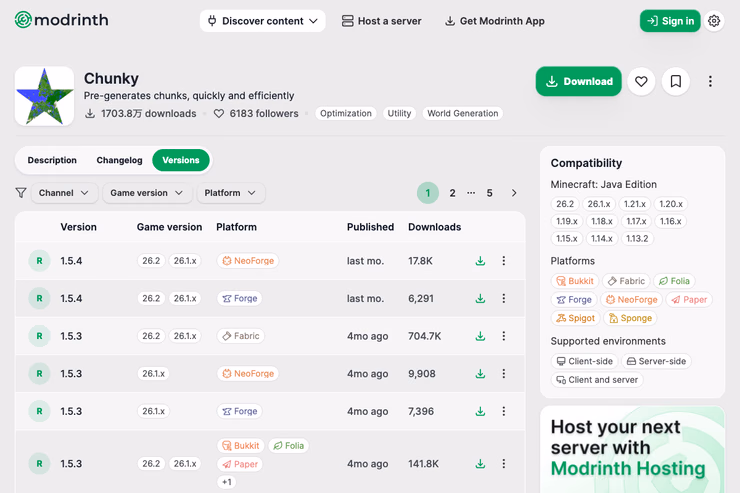Image resolution: width=740 pixels, height=493 pixels.
Task: Click the World Generation category tag
Action: tap(462, 113)
